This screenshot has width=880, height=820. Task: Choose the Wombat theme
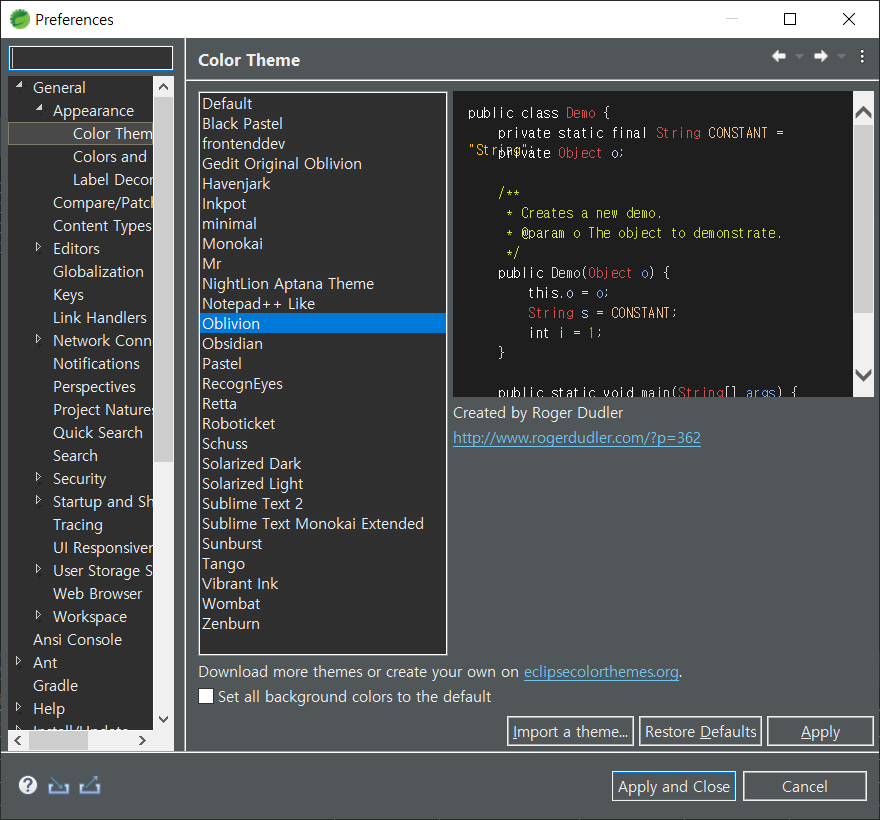click(323, 604)
